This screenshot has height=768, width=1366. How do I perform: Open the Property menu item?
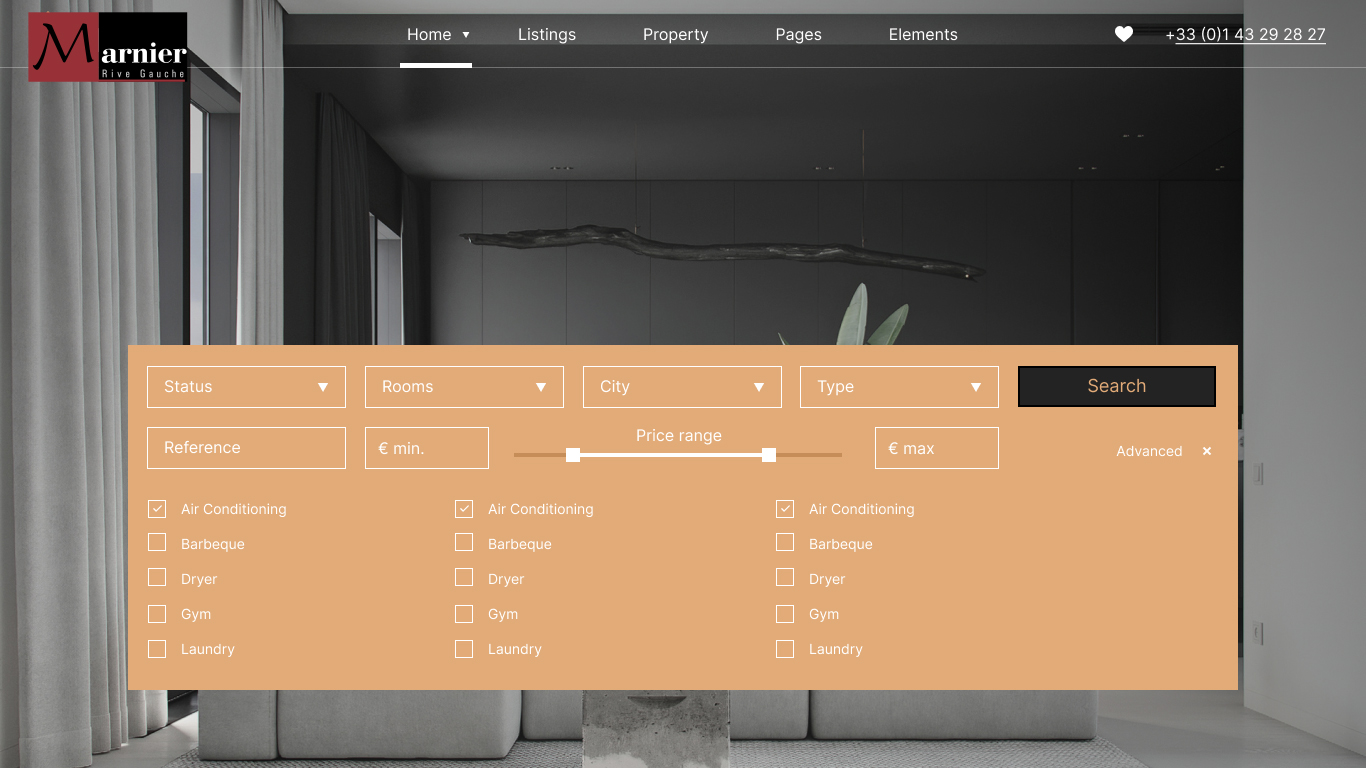click(x=675, y=34)
